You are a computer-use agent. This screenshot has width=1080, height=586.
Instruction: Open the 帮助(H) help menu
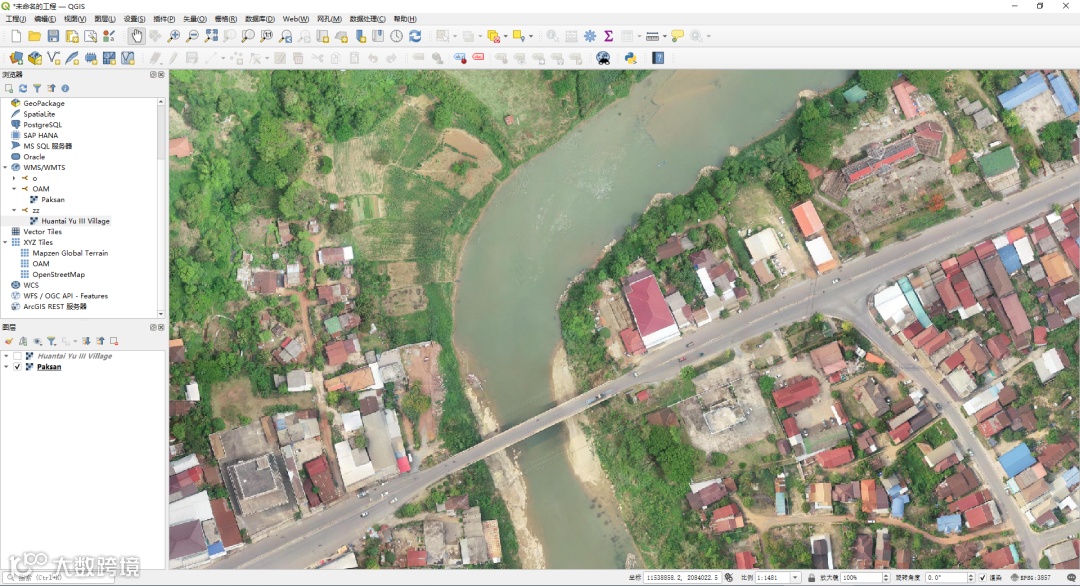[x=405, y=19]
